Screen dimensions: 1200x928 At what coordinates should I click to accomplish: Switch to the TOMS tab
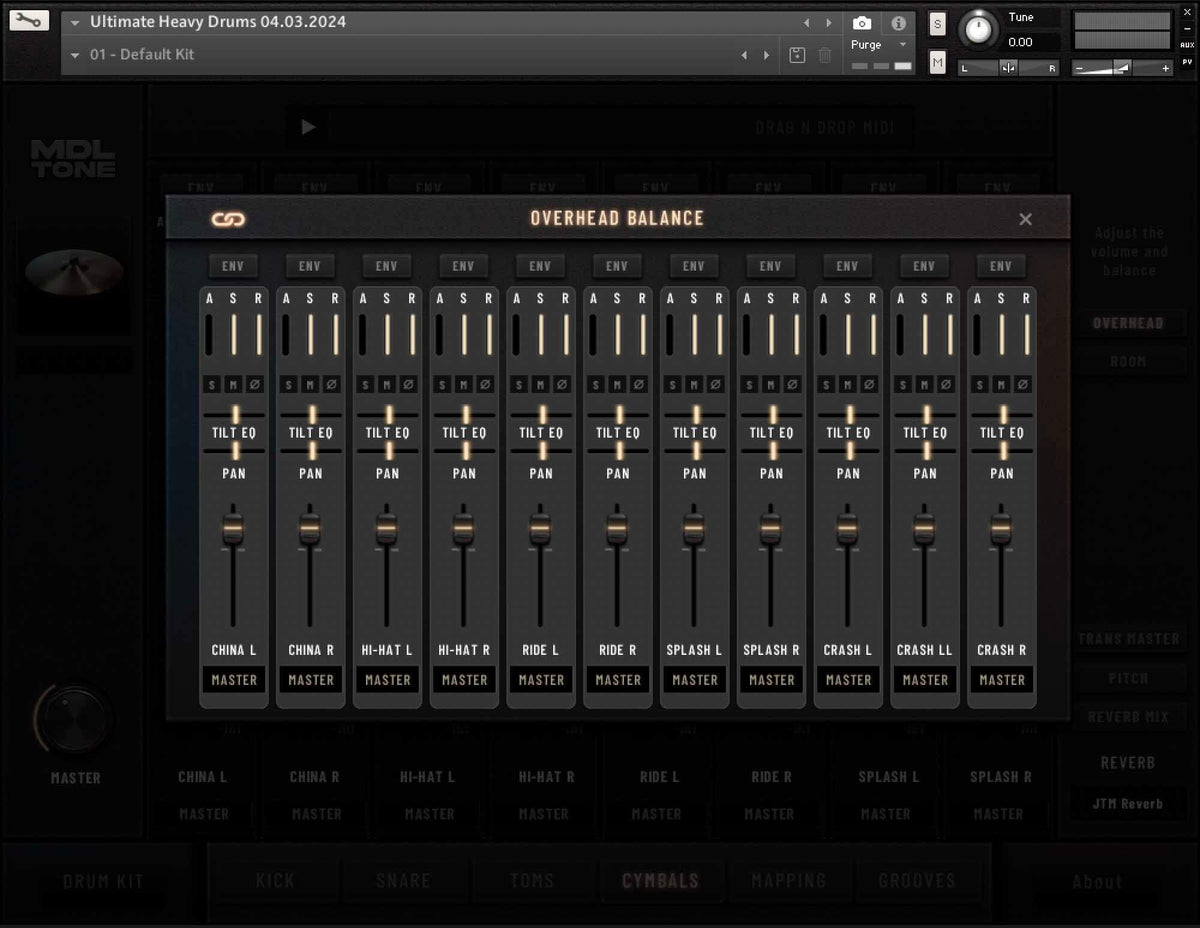point(531,881)
